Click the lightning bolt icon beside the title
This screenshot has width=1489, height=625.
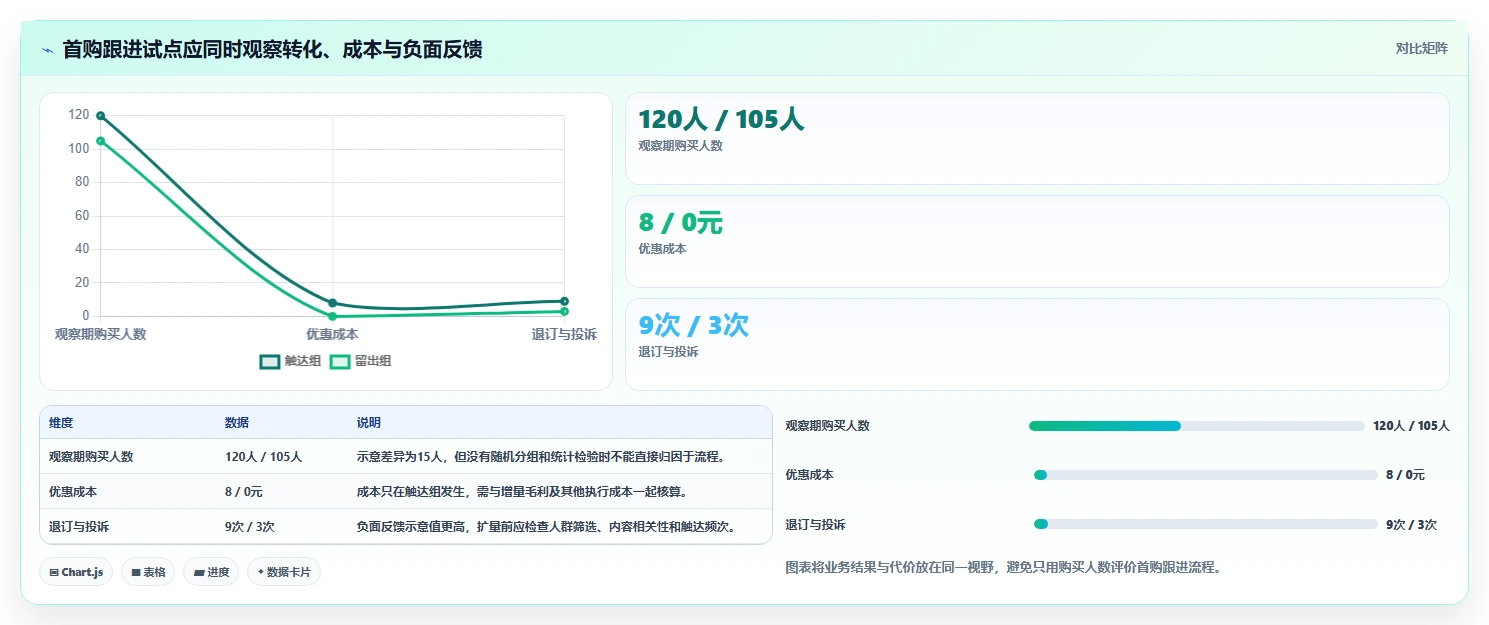coord(47,49)
